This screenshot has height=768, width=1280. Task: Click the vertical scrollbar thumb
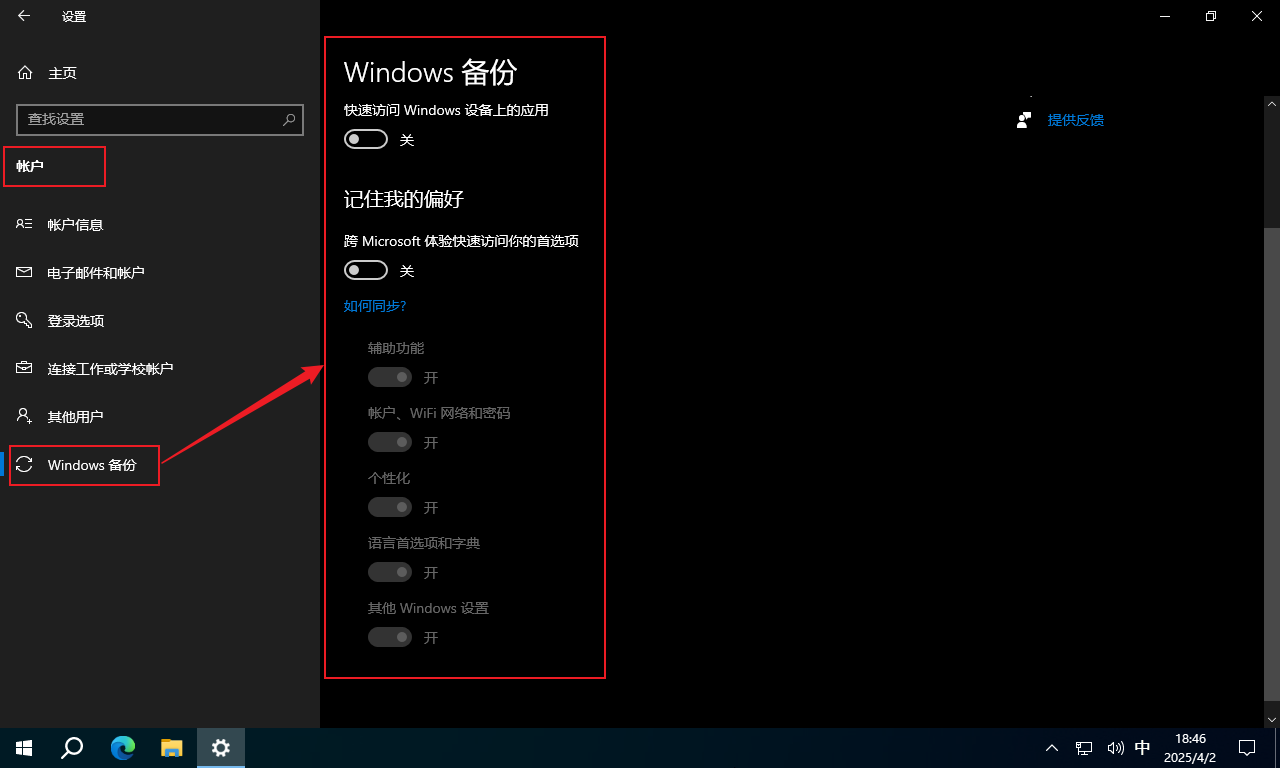pos(1271,464)
